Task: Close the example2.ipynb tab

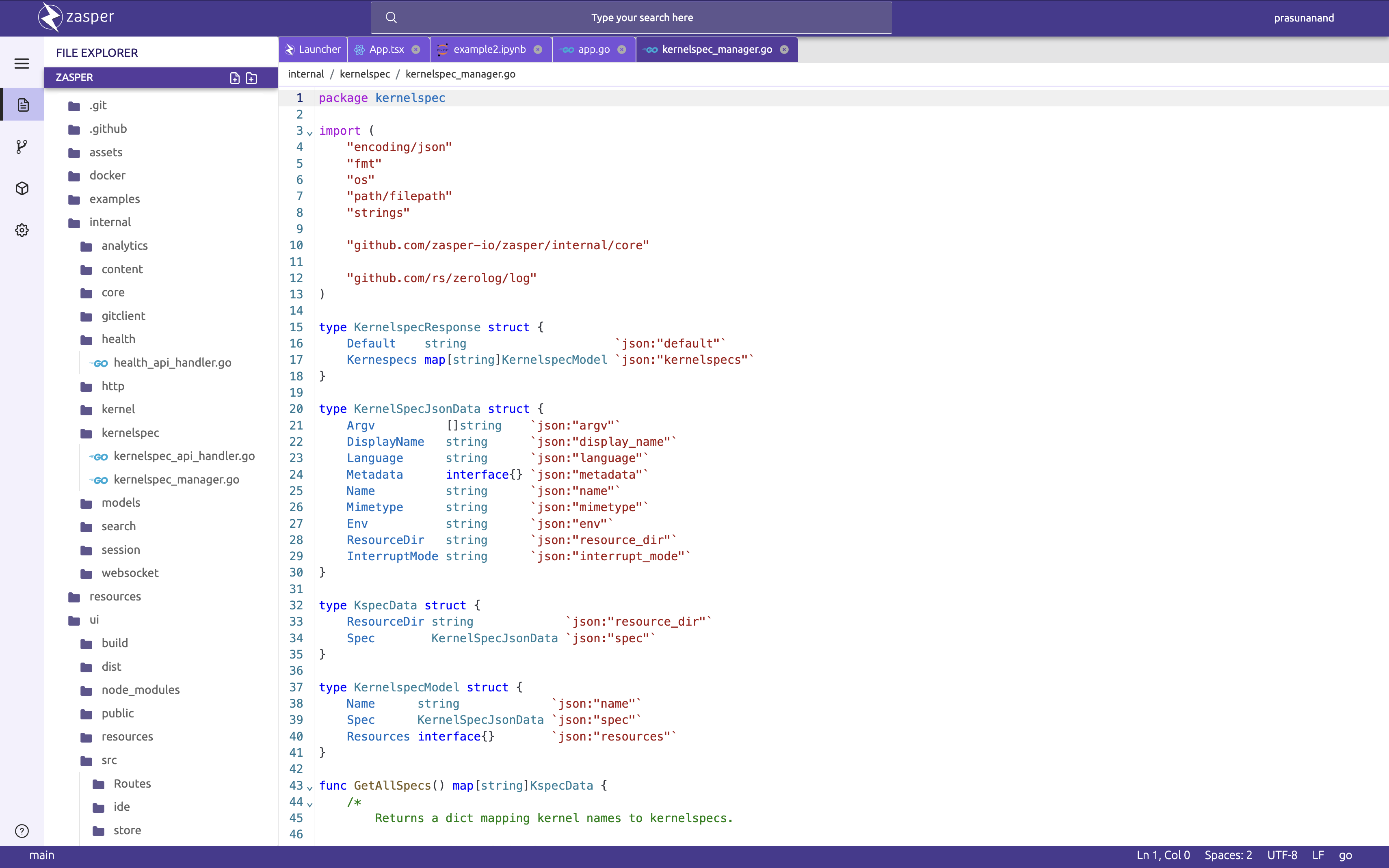Action: click(x=537, y=50)
